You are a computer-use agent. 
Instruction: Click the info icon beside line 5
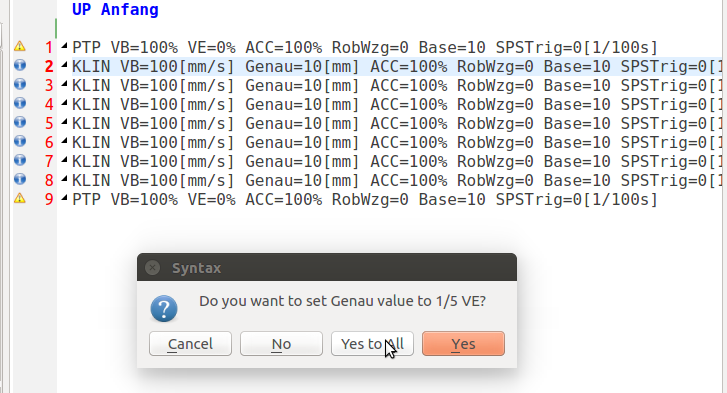[x=19, y=122]
